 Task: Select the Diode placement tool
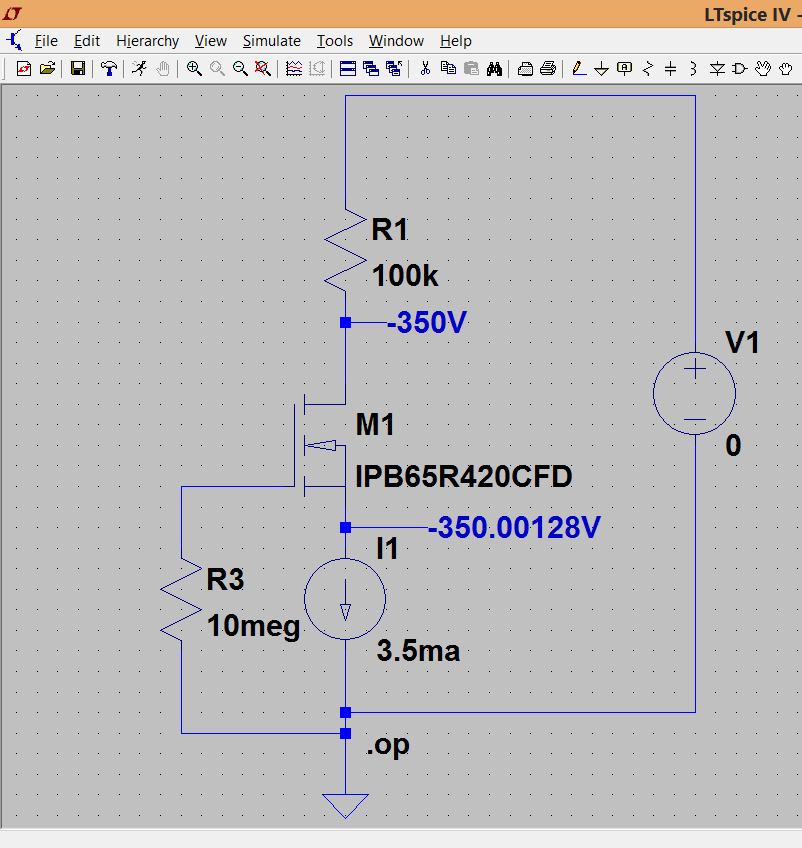point(717,69)
